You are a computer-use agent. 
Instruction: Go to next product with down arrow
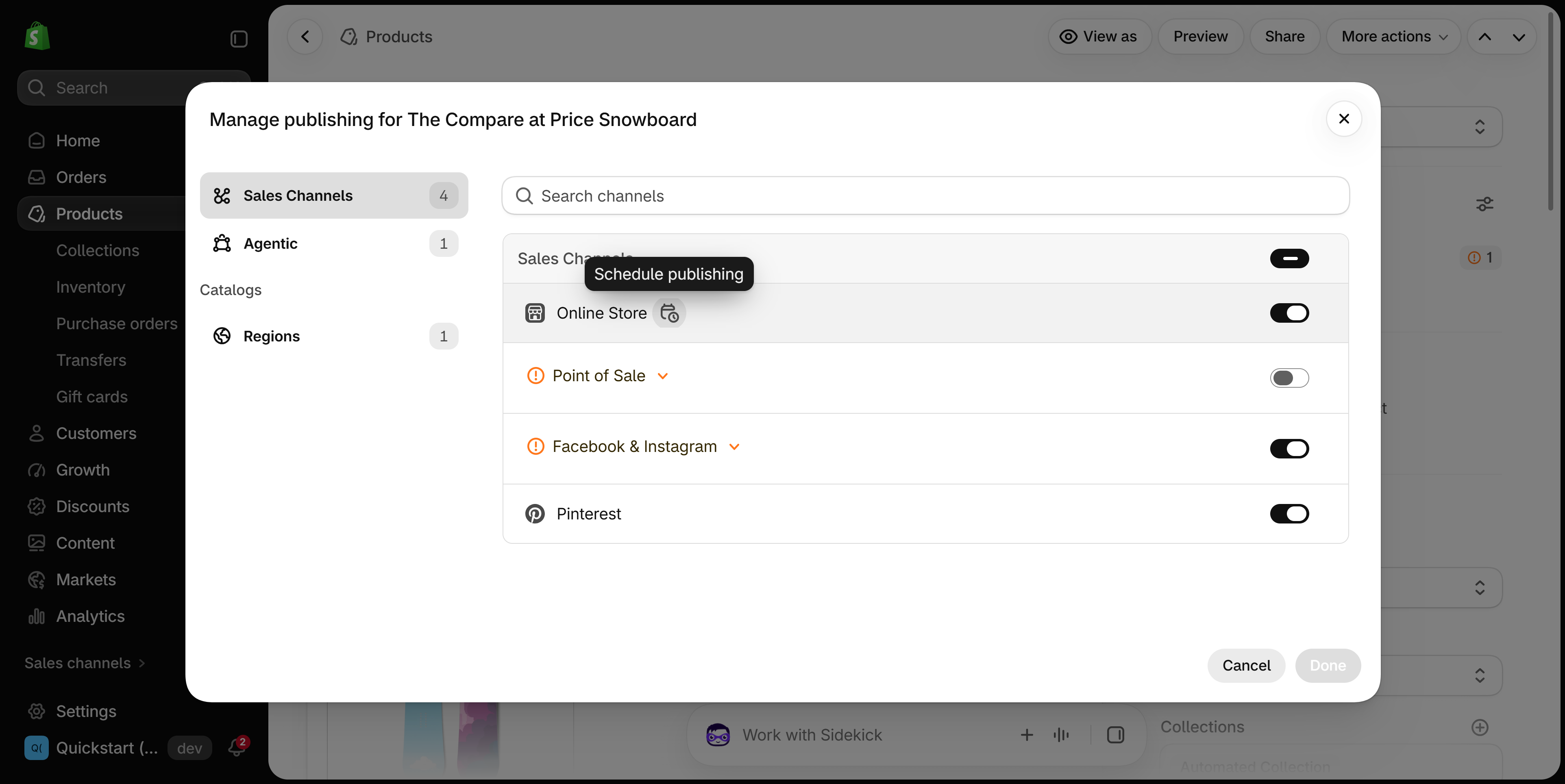click(x=1519, y=37)
